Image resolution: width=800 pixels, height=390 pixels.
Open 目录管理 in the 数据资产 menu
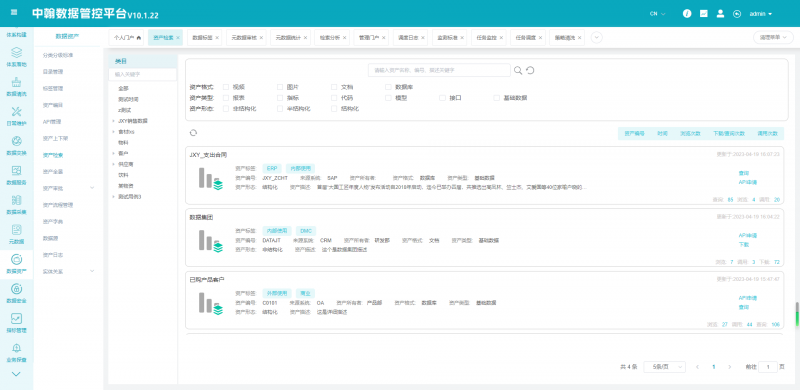tap(53, 71)
